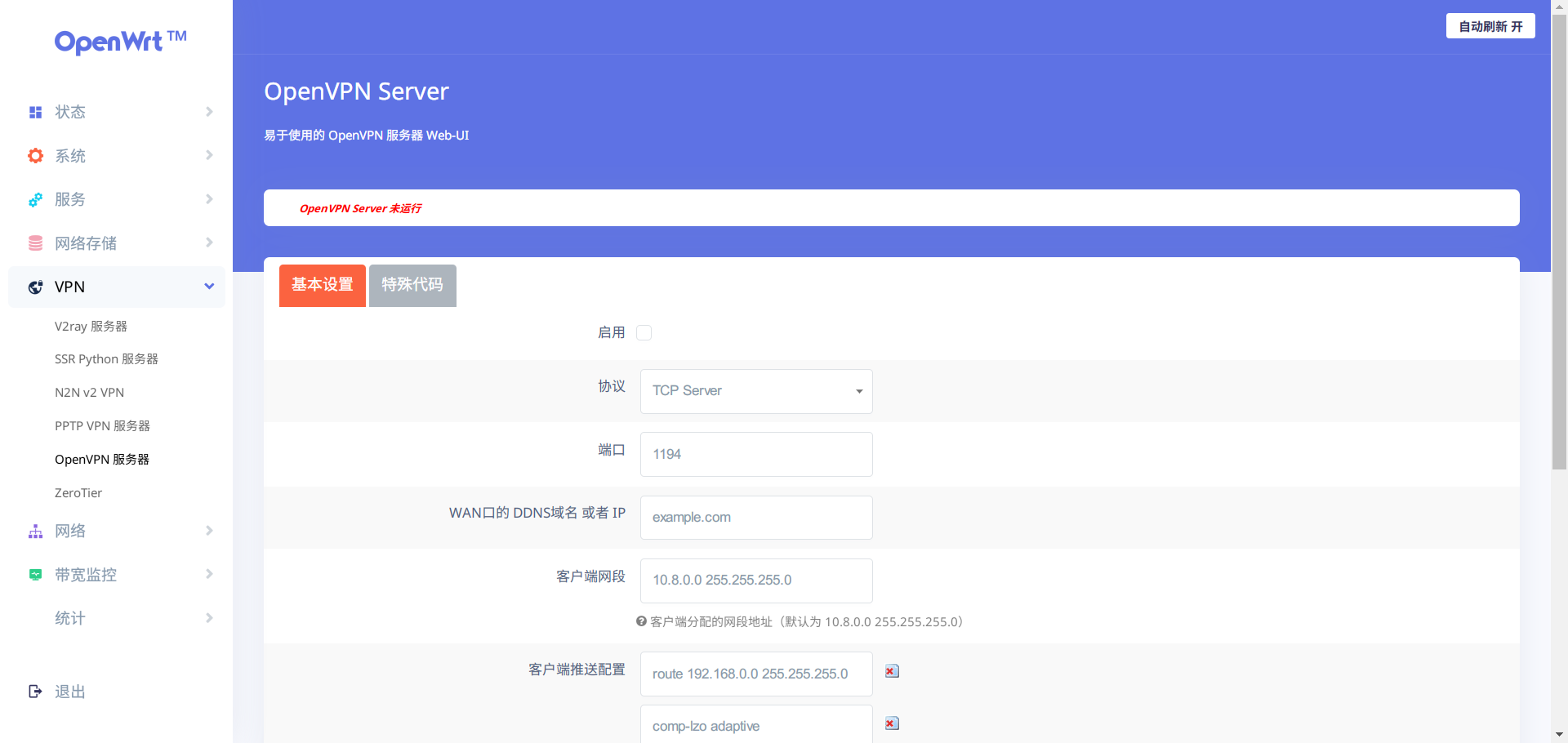The width and height of the screenshot is (1568, 743).
Task: Click the 退出 (Logout) icon
Action: [x=35, y=691]
